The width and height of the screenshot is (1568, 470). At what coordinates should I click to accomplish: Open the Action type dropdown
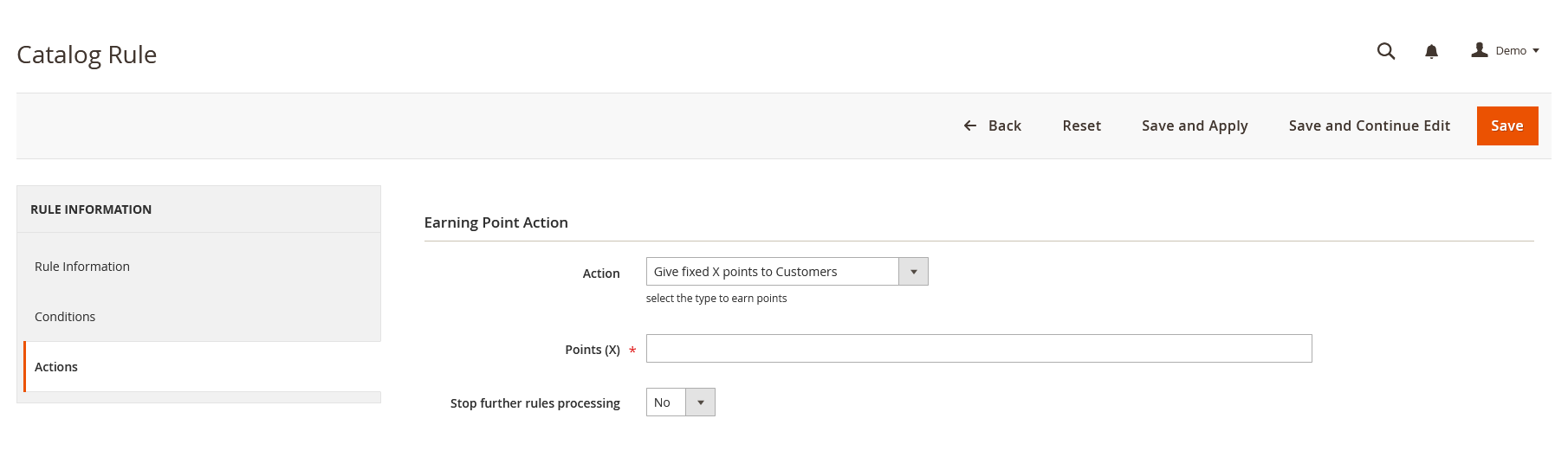787,272
